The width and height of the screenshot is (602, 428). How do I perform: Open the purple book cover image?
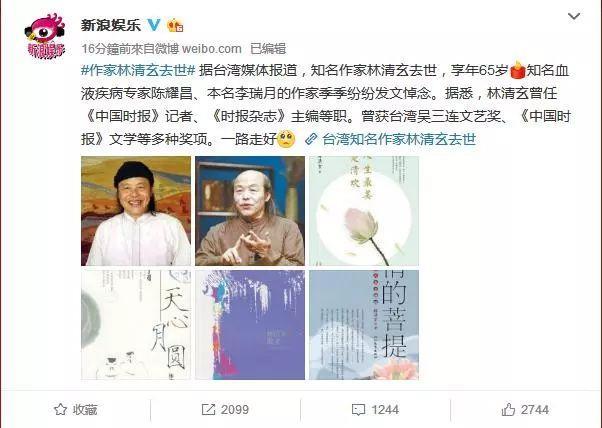[x=250, y=325]
